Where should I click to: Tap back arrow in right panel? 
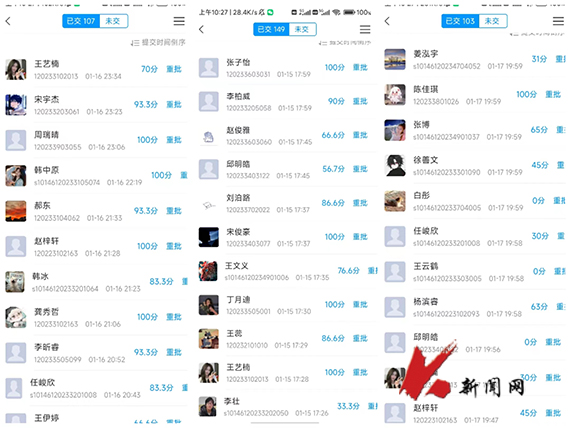coord(387,21)
